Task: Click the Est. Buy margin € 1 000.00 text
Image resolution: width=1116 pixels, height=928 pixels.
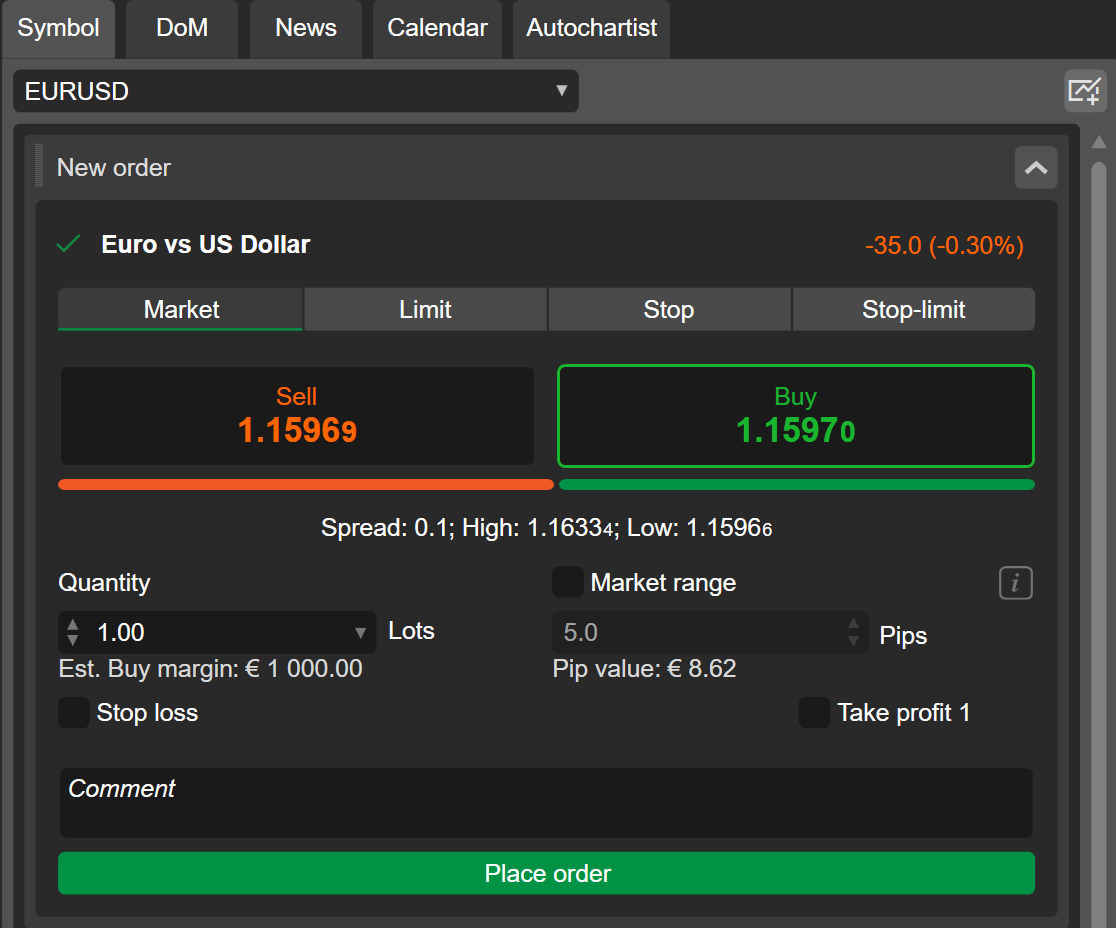Action: [x=211, y=669]
